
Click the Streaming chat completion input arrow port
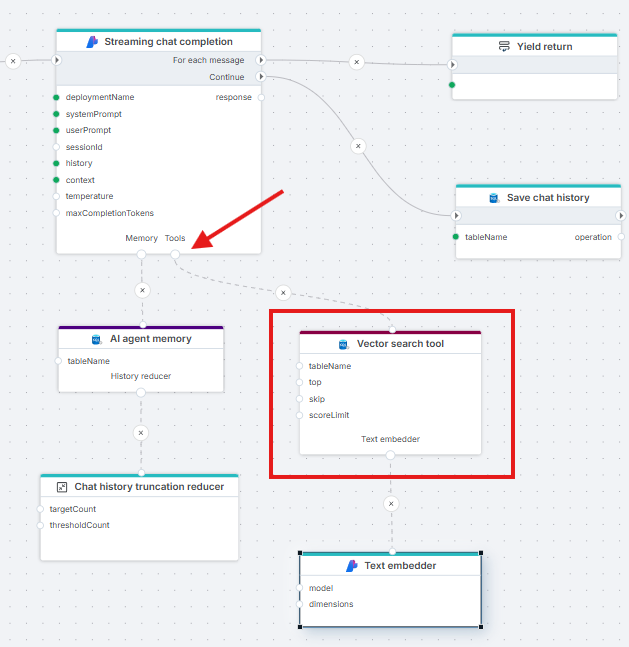(57, 60)
